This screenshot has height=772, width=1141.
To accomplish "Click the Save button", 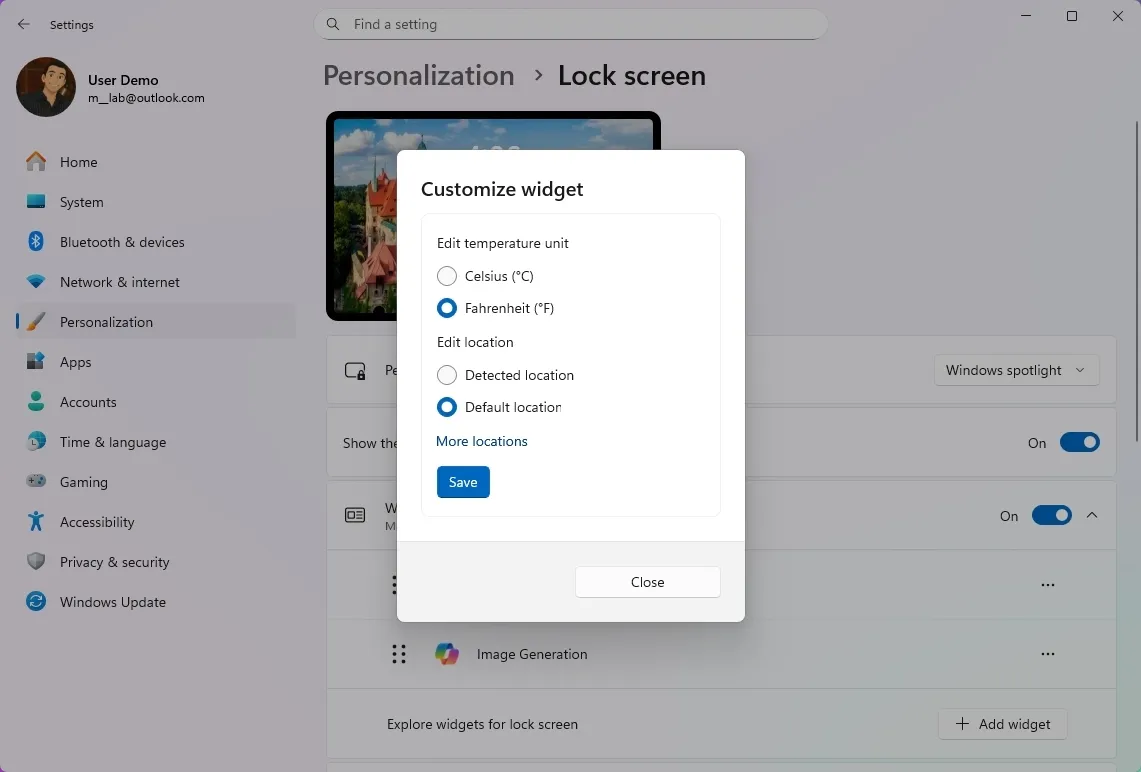I will [x=462, y=482].
